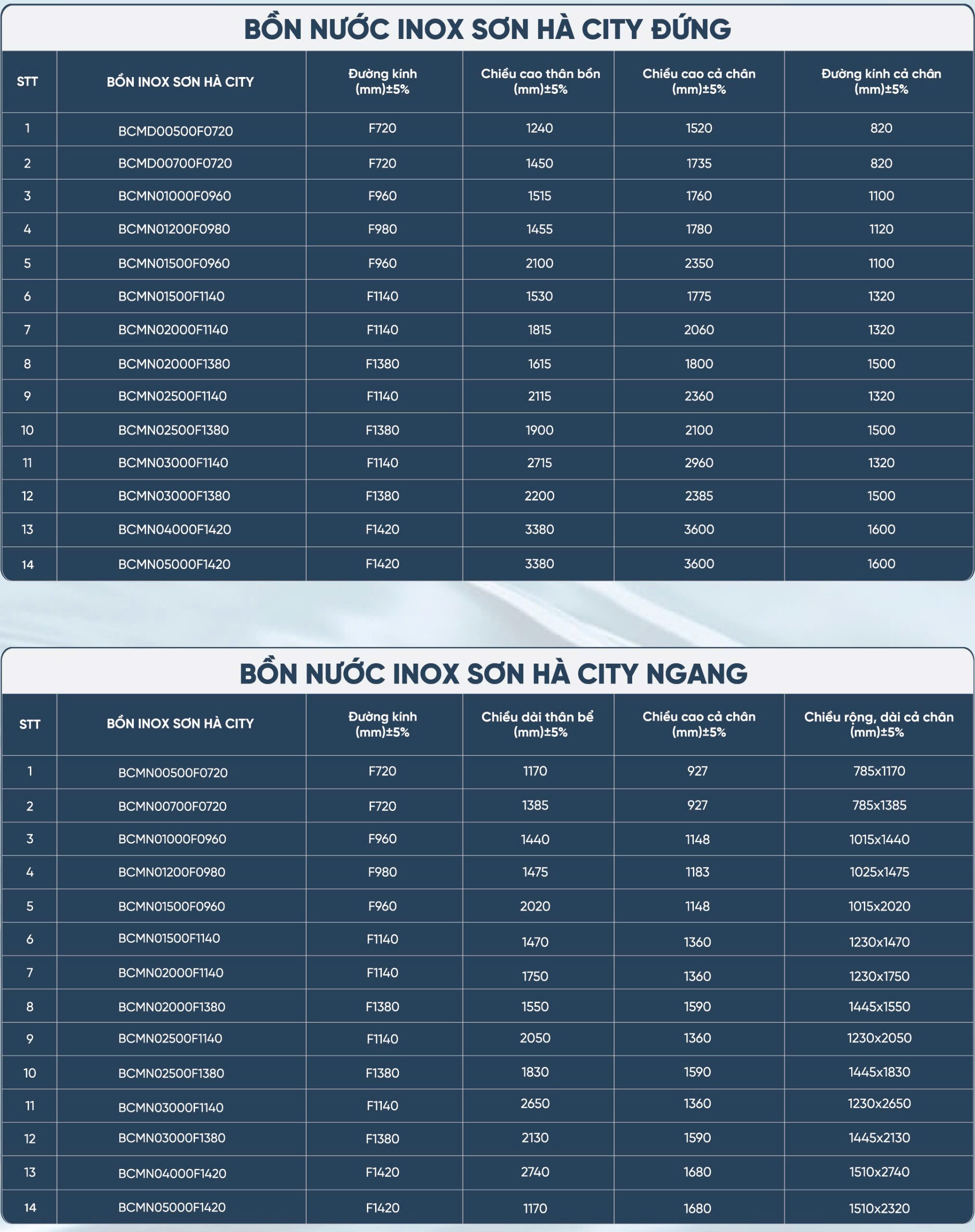This screenshot has height=1232, width=975.
Task: Select the cell showing 1800
Action: [x=699, y=363]
